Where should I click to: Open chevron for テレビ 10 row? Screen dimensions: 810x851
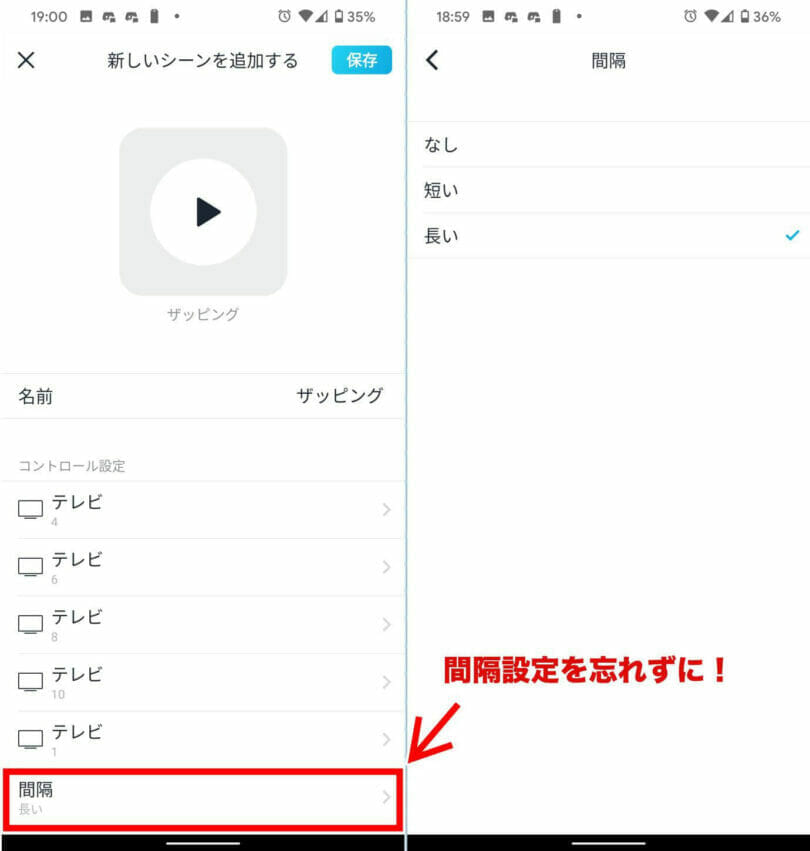(387, 682)
